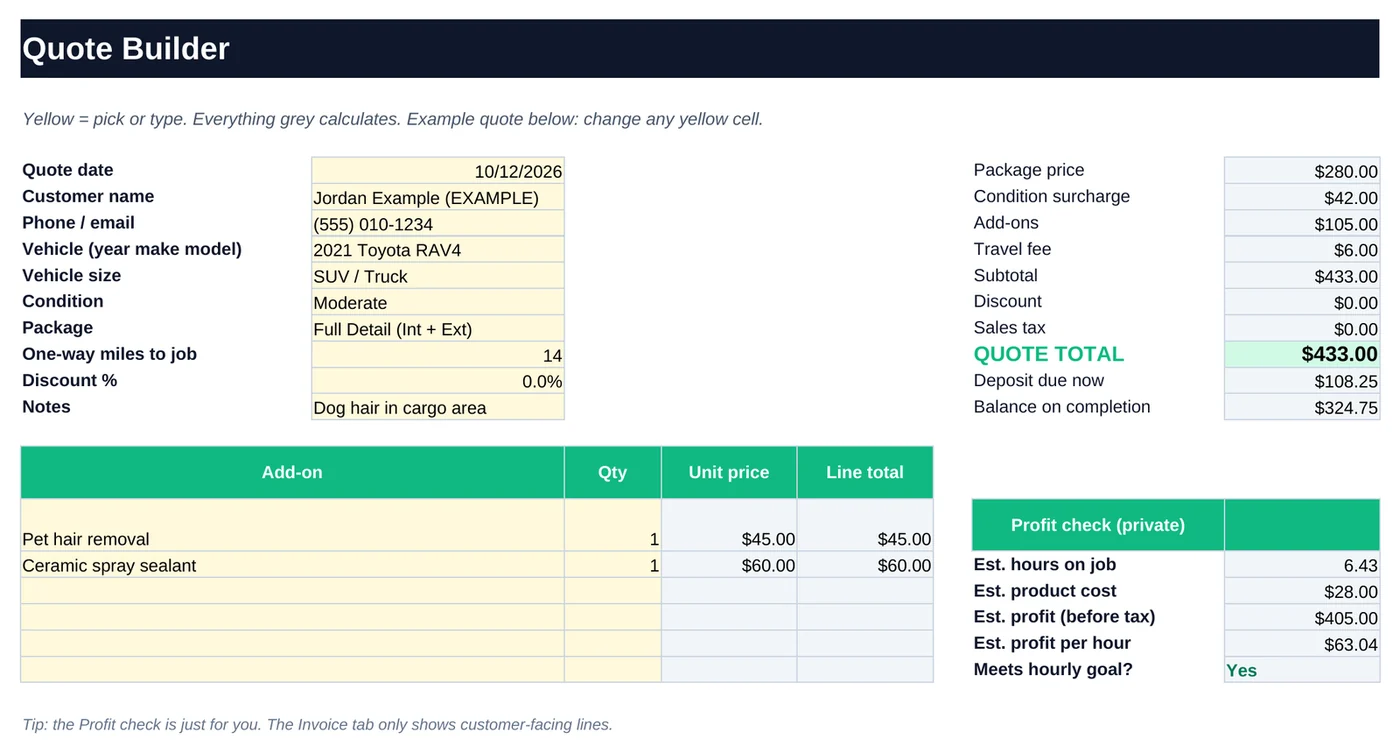
Task: Click the vehicle cell 2021 Toyota RAV4
Action: 438,249
